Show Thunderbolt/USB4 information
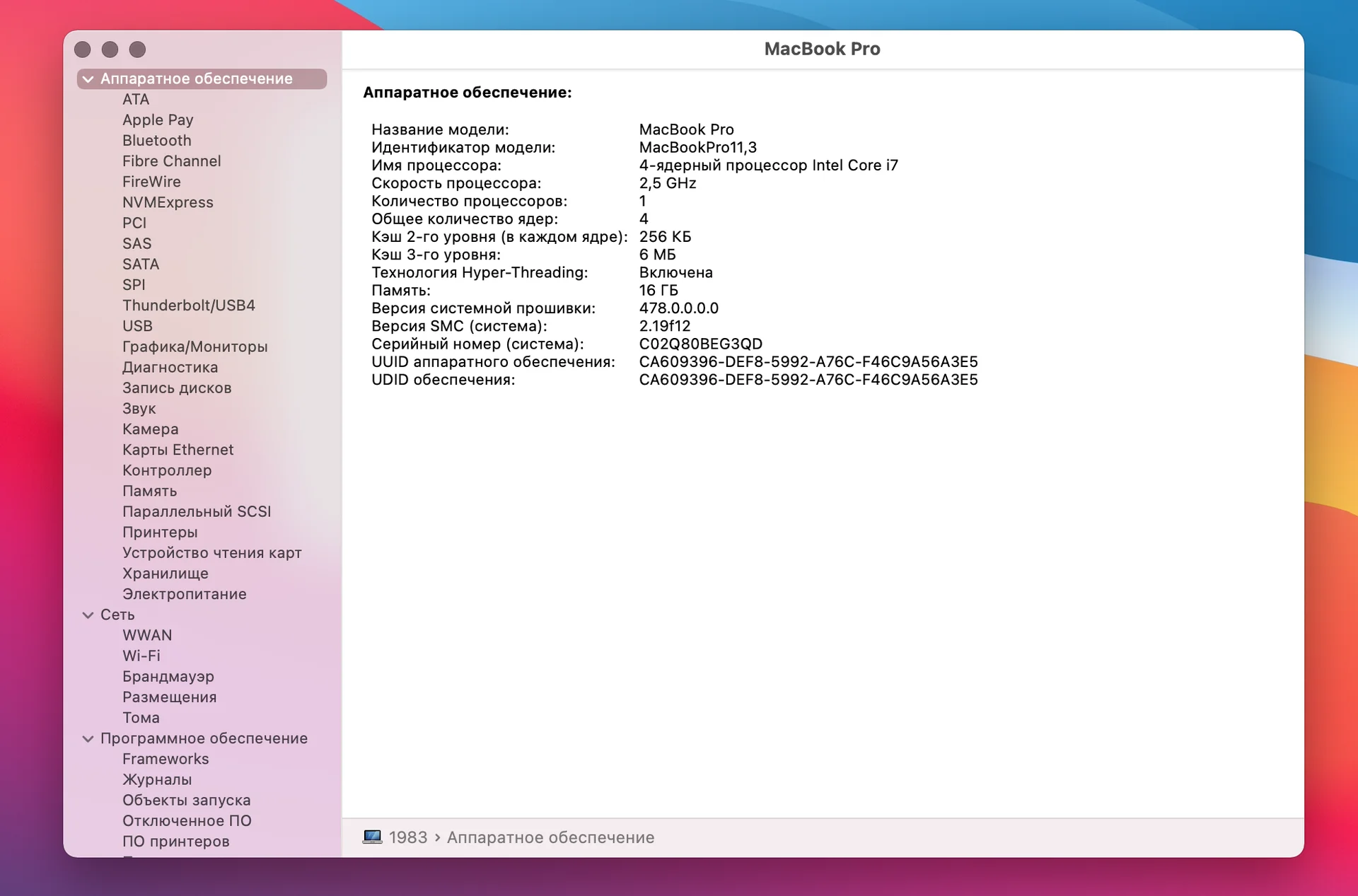Image resolution: width=1358 pixels, height=896 pixels. (x=189, y=306)
